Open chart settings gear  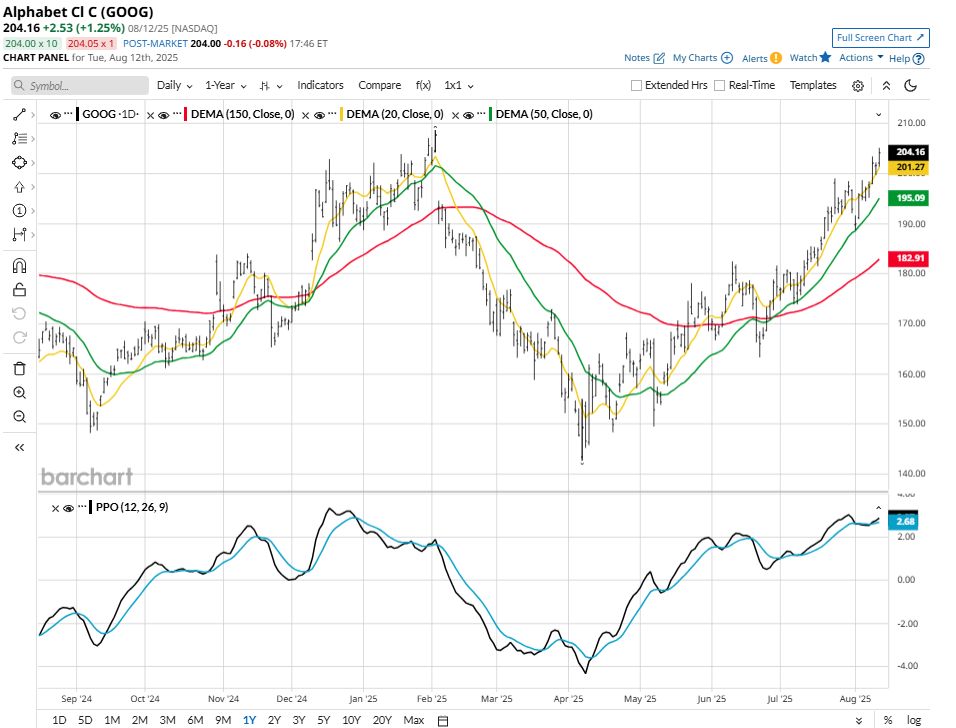click(x=858, y=86)
